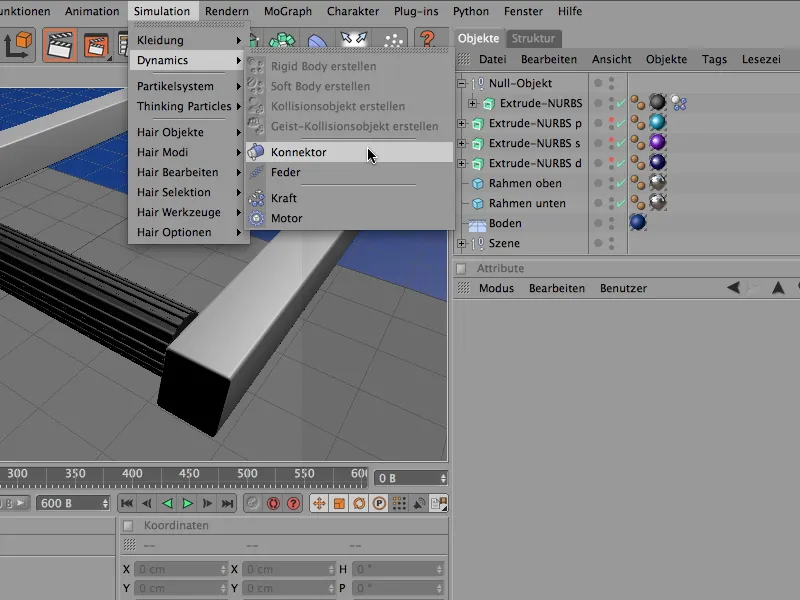
Task: Toggle the checkmark of Extrude-NURBS p
Action: coord(621,124)
